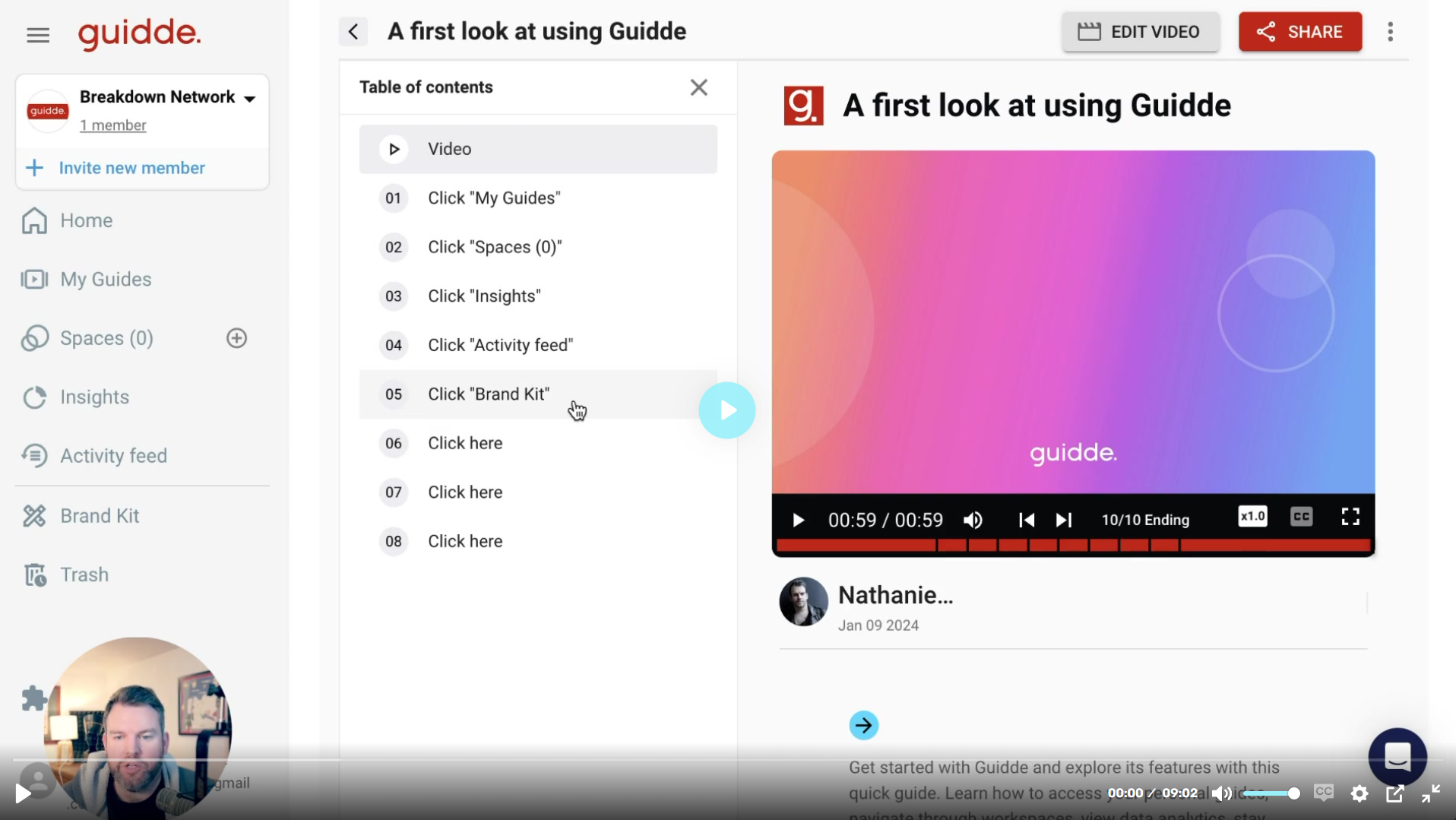This screenshot has width=1456, height=820.
Task: Open the three-dot more options menu
Action: 1390,32
